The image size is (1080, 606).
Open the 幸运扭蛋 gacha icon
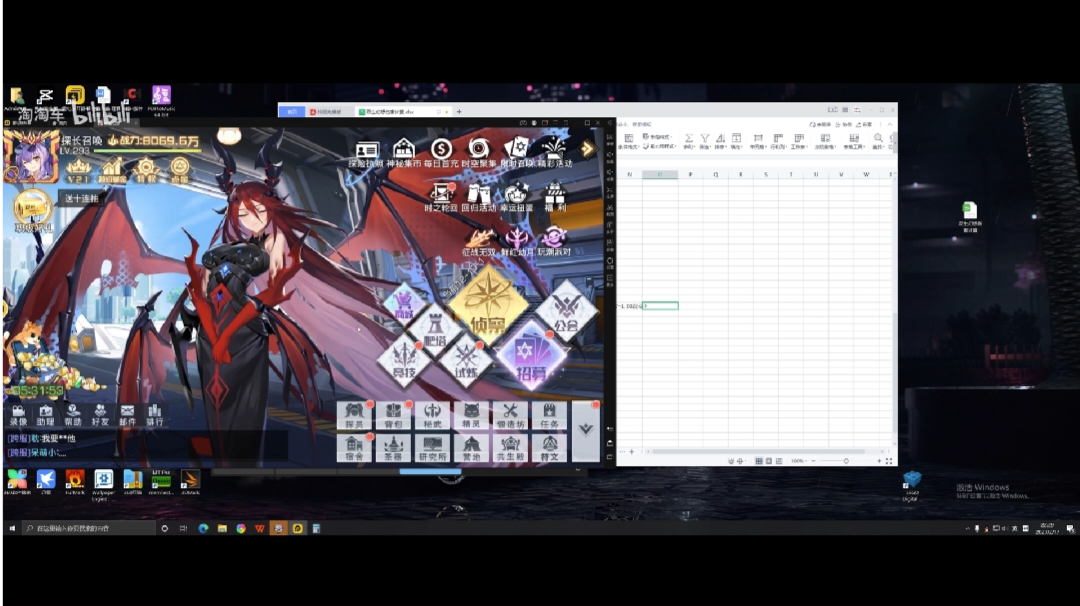[x=517, y=198]
